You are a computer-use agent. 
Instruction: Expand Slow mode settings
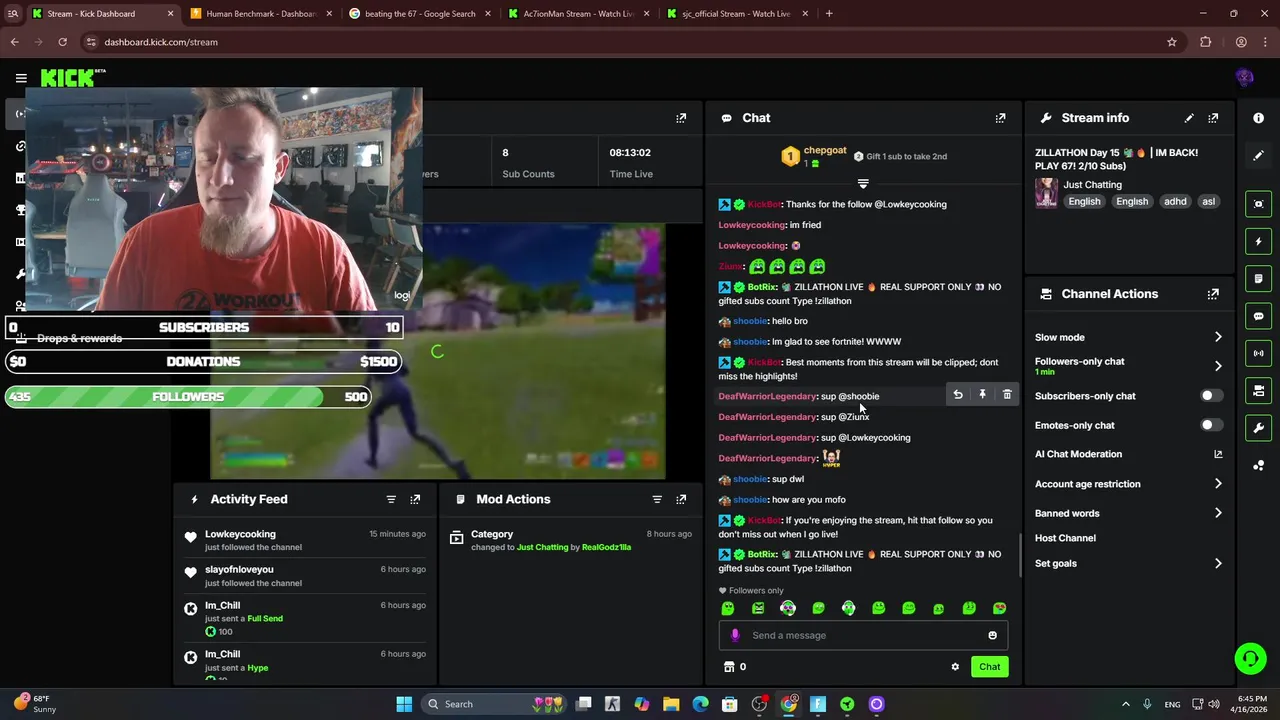click(x=1218, y=337)
